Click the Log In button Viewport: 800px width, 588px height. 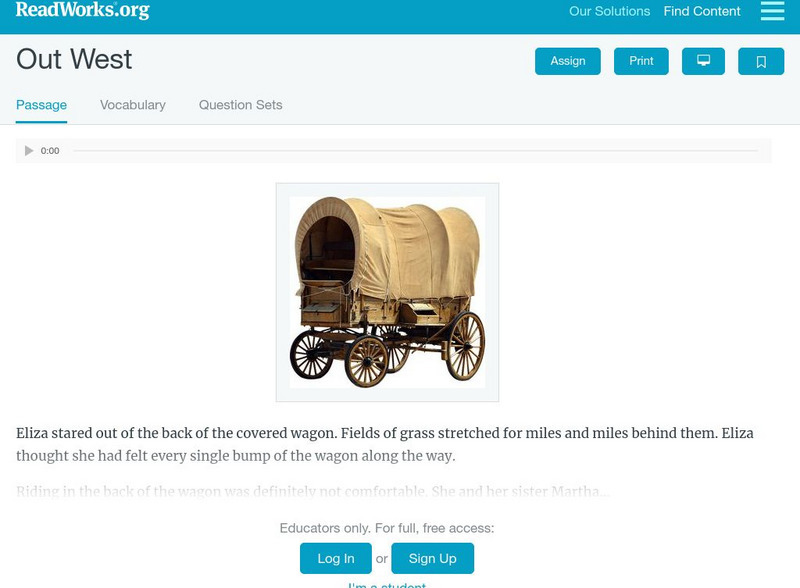[x=336, y=558]
